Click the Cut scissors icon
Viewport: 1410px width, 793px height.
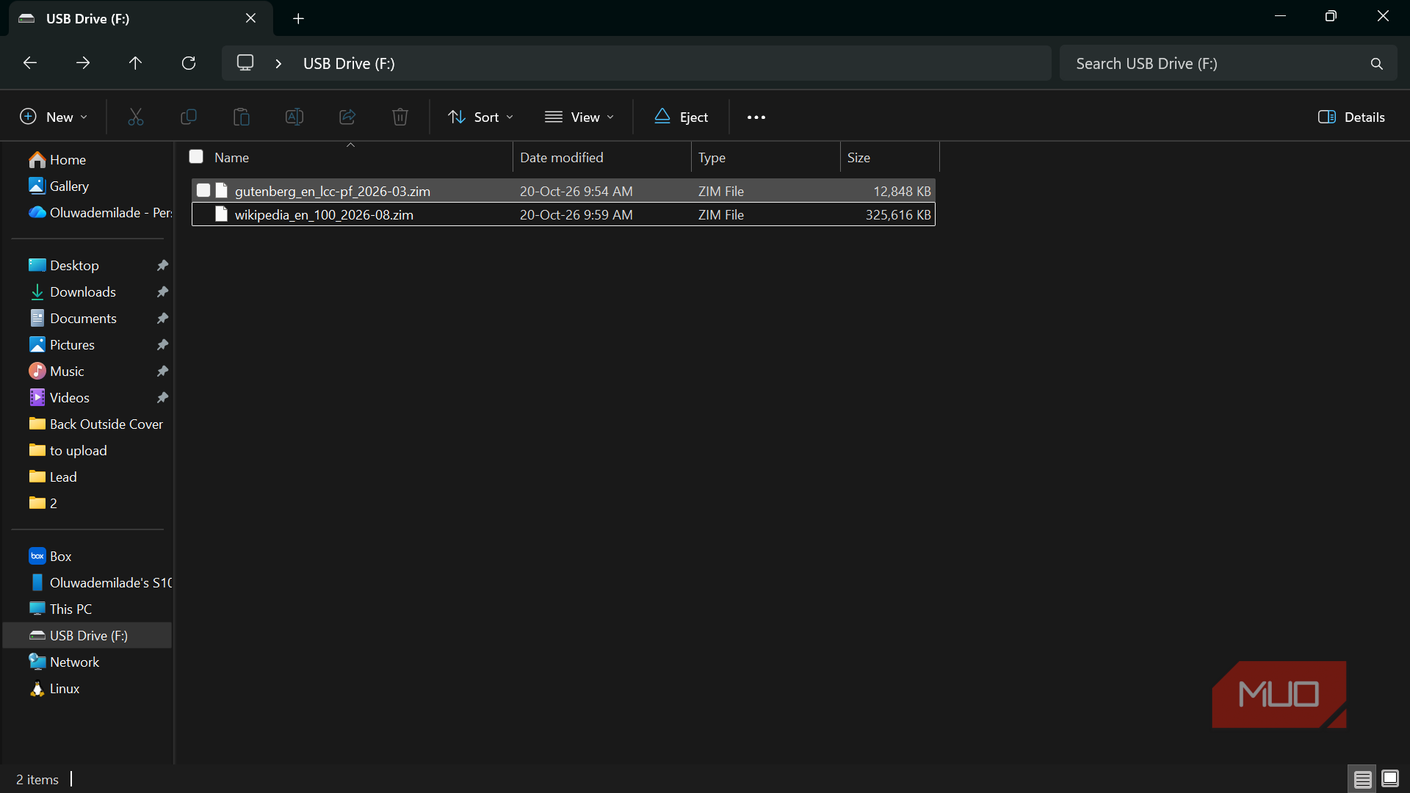[136, 117]
